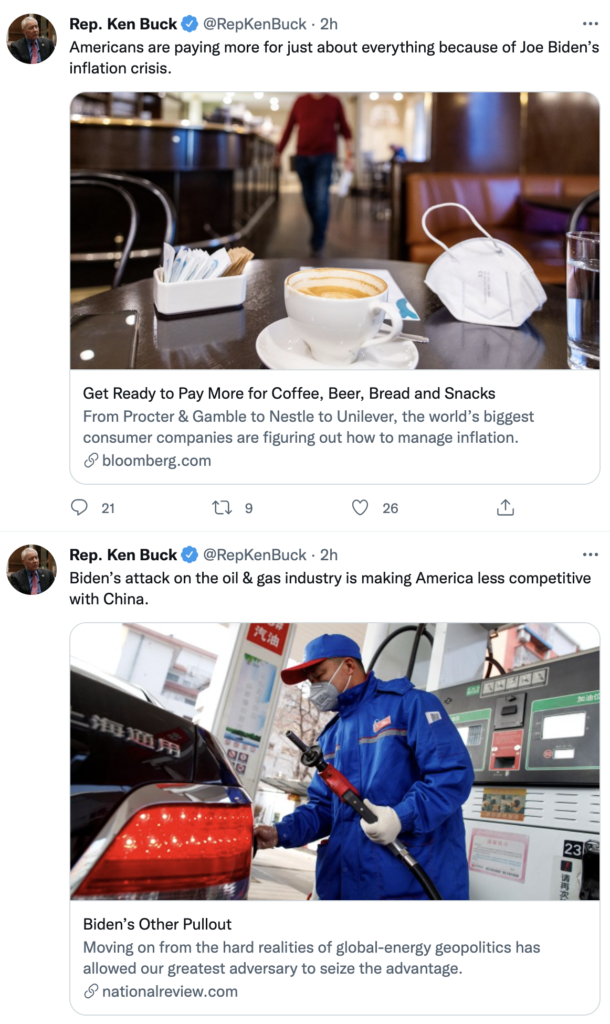Image resolution: width=610 pixels, height=1024 pixels.
Task: Open Ken Buck's avatar on the second tweet
Action: coord(32,569)
